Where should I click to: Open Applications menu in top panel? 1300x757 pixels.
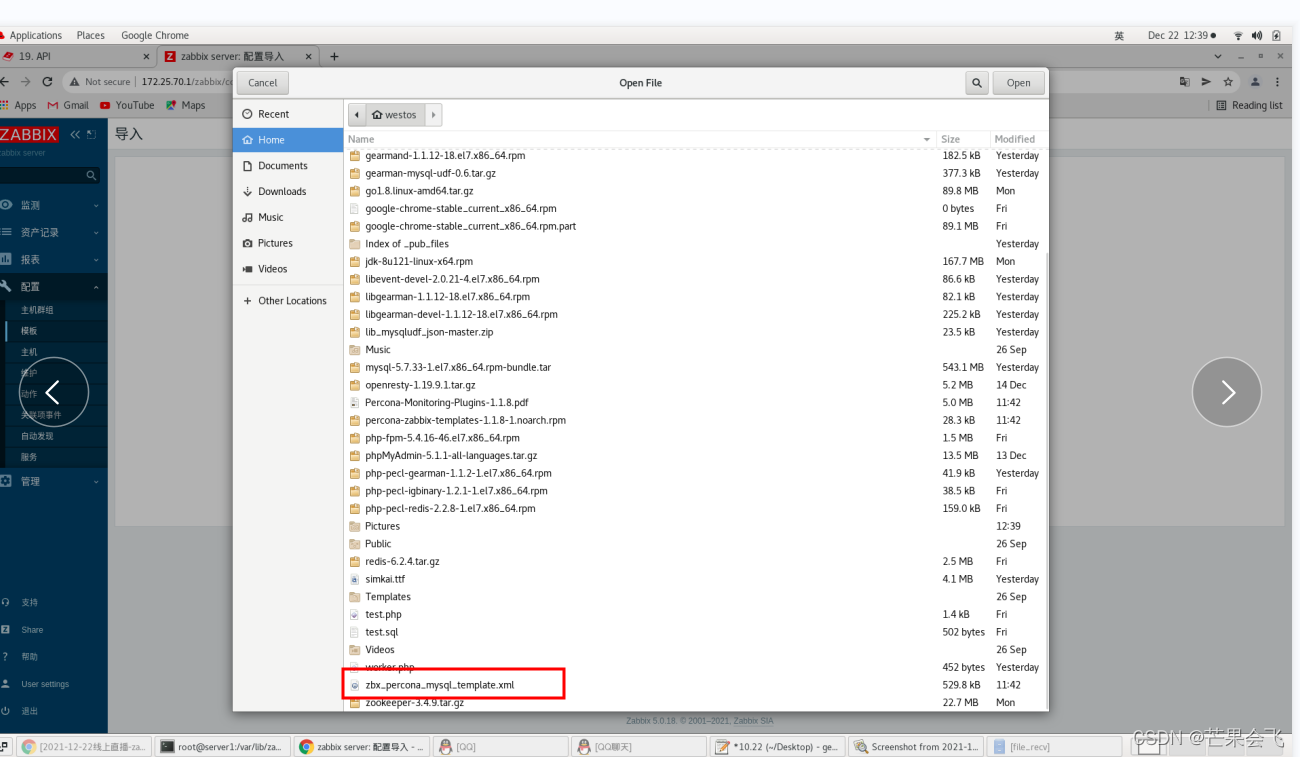pyautogui.click(x=35, y=35)
